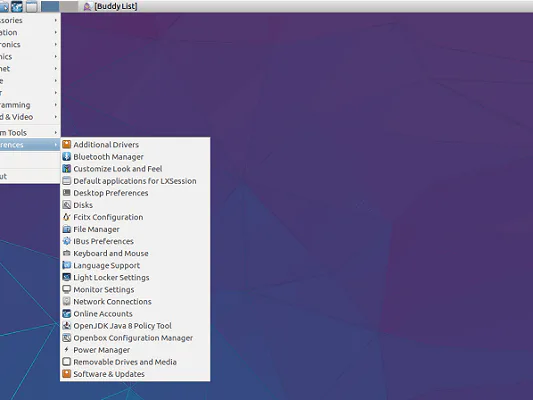Click the Network Connections icon

[67, 301]
